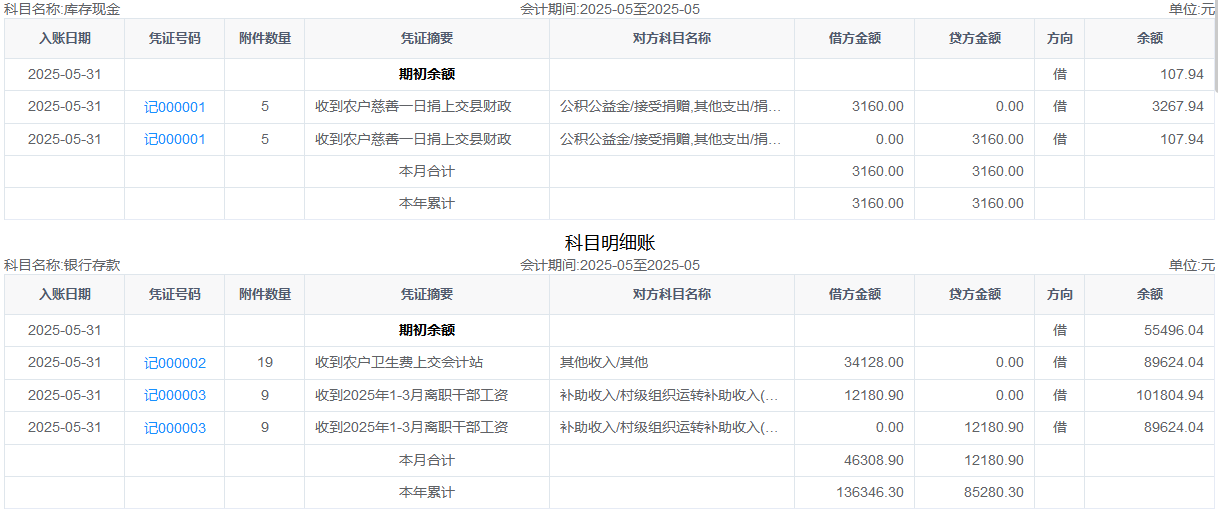Open voucher 记000001 in the 107.94 balance entry row

pos(174,139)
